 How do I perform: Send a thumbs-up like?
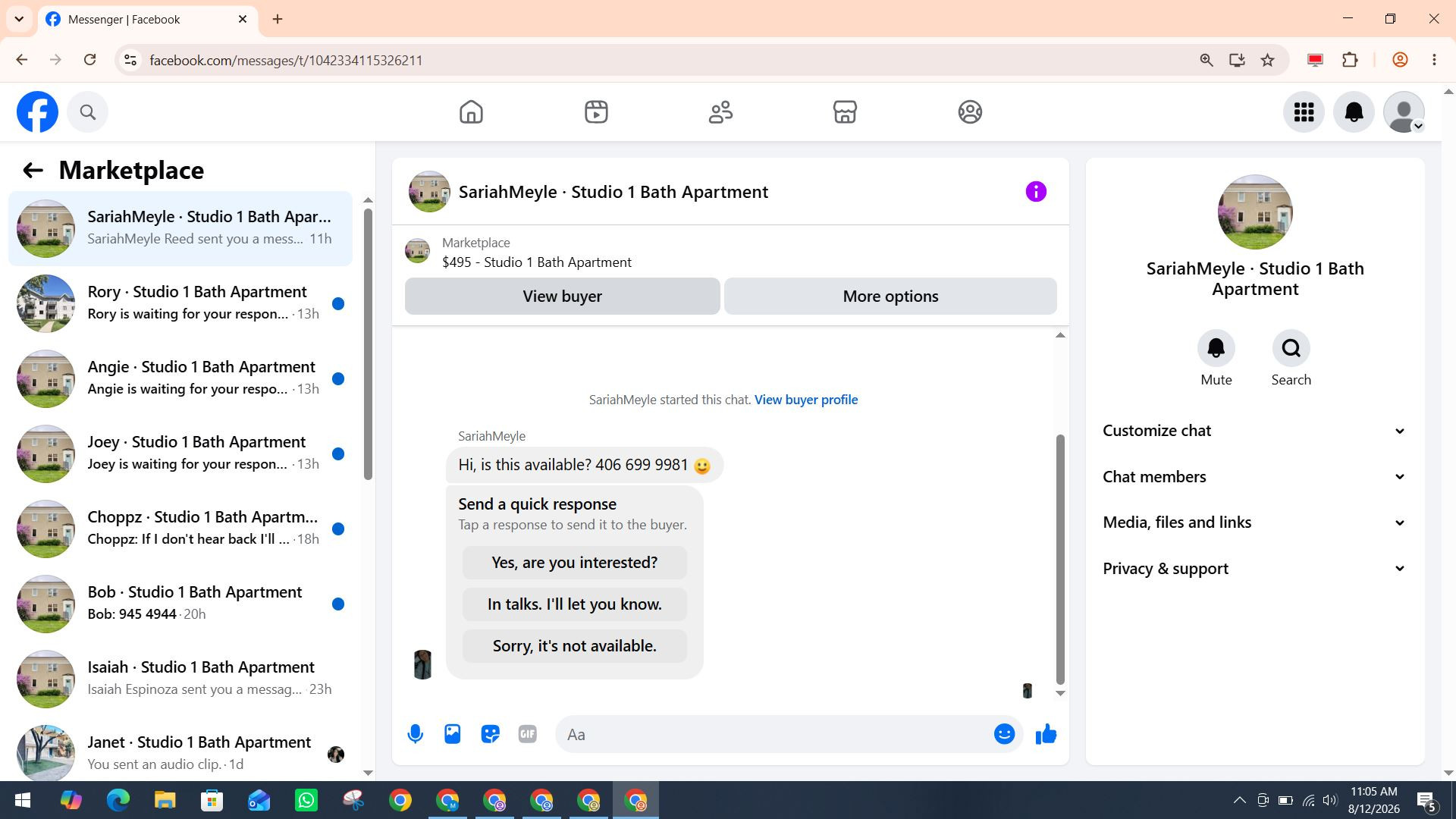[1046, 734]
